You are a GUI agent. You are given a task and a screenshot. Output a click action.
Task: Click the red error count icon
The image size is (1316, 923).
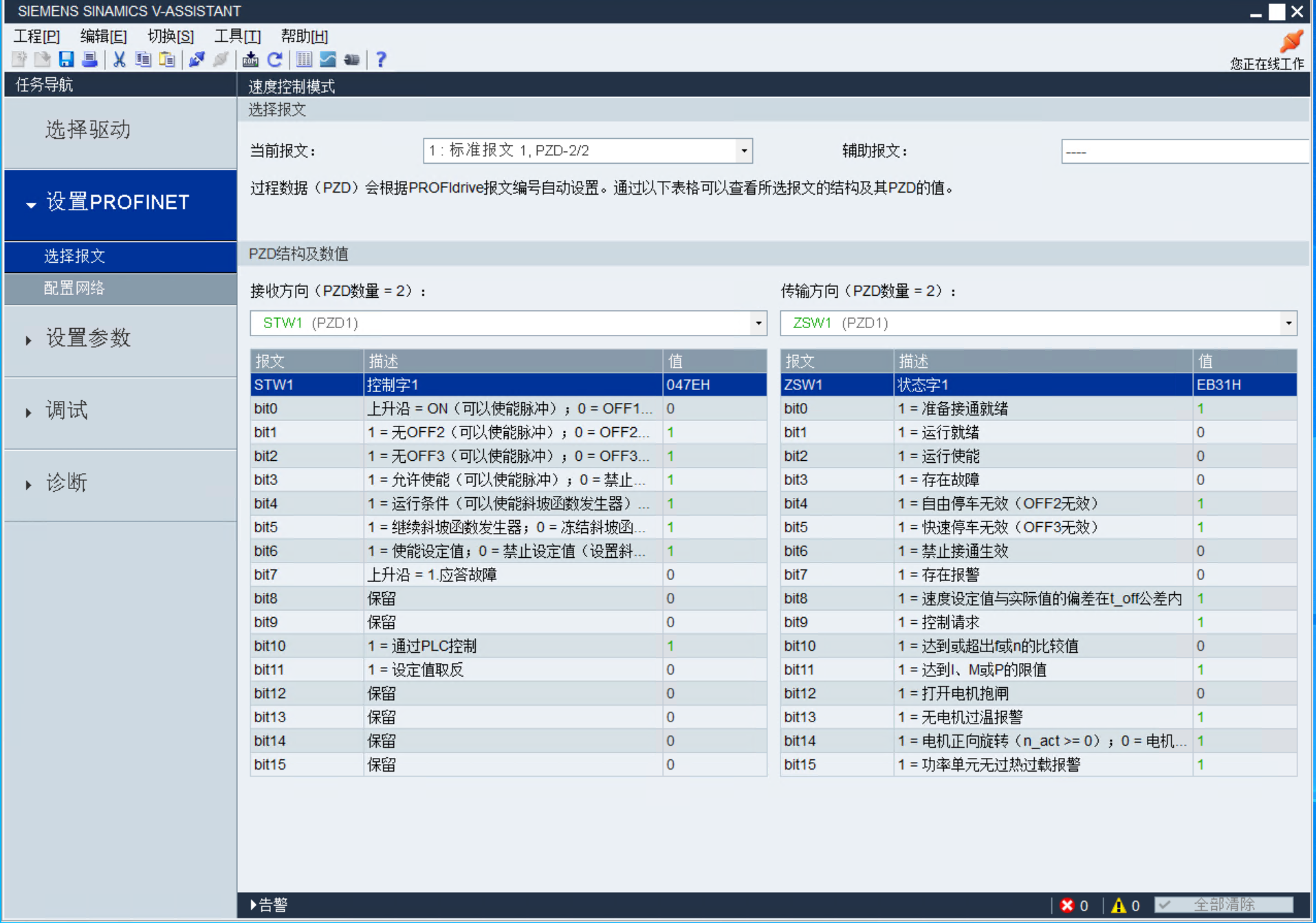[1067, 905]
